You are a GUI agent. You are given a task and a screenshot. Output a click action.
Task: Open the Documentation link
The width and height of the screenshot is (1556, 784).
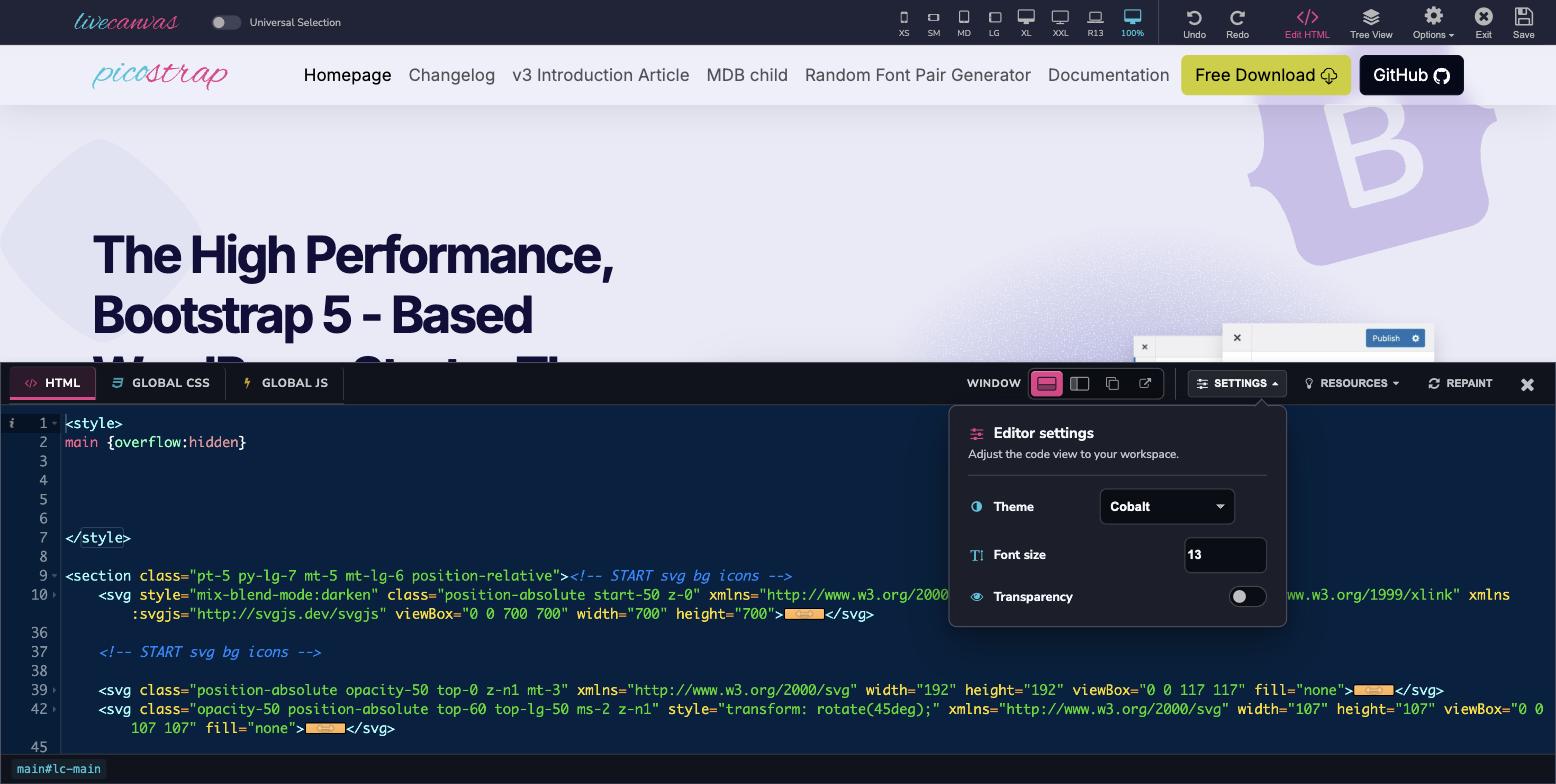coord(1108,75)
